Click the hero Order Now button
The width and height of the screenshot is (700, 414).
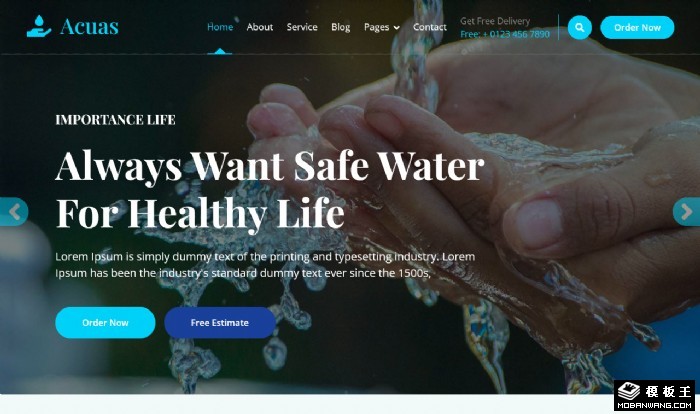pos(105,322)
